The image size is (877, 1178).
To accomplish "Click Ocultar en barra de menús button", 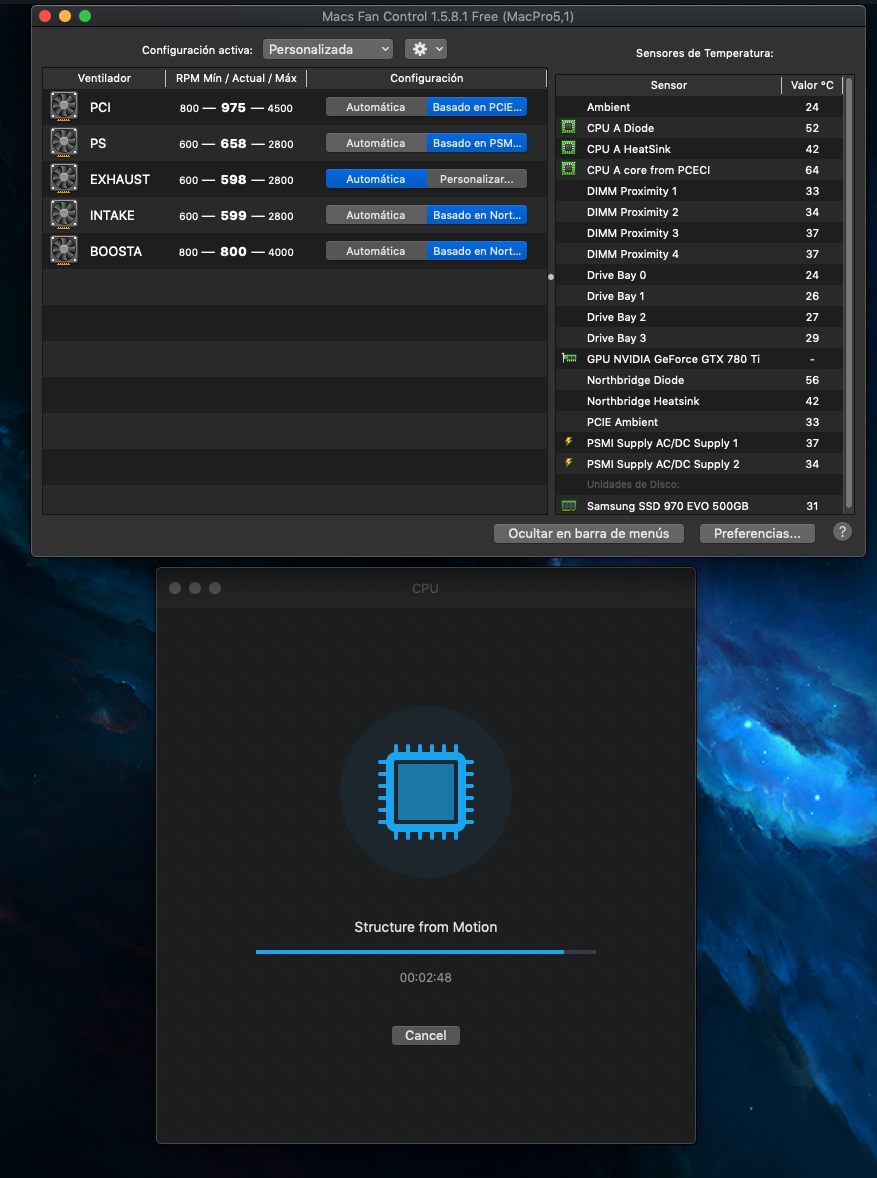I will tap(588, 533).
